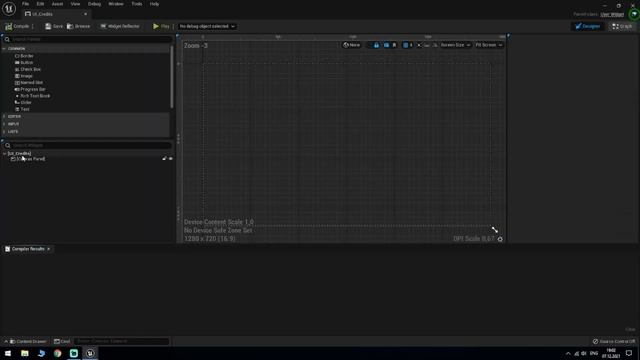Screen dimensions: 640x360
Task: Click the Cmd console button
Action: pyautogui.click(x=62, y=341)
